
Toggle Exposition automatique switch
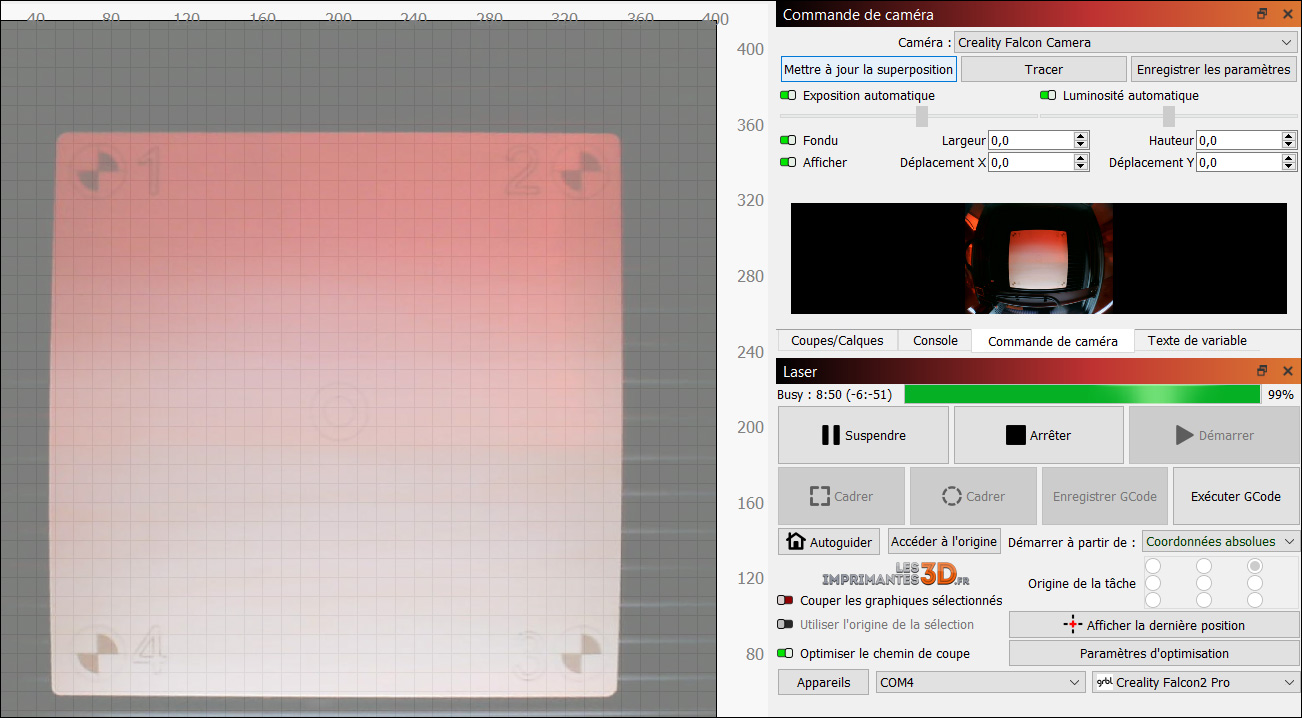(788, 96)
